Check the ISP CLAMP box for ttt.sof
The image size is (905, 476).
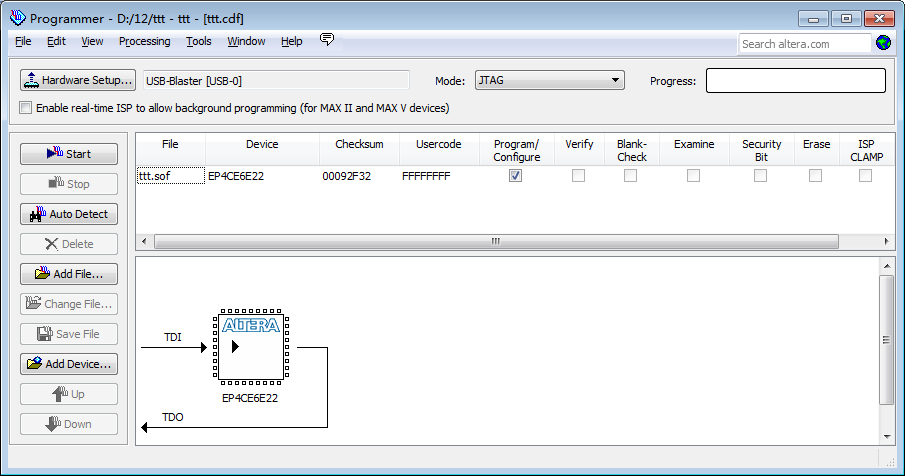865,175
